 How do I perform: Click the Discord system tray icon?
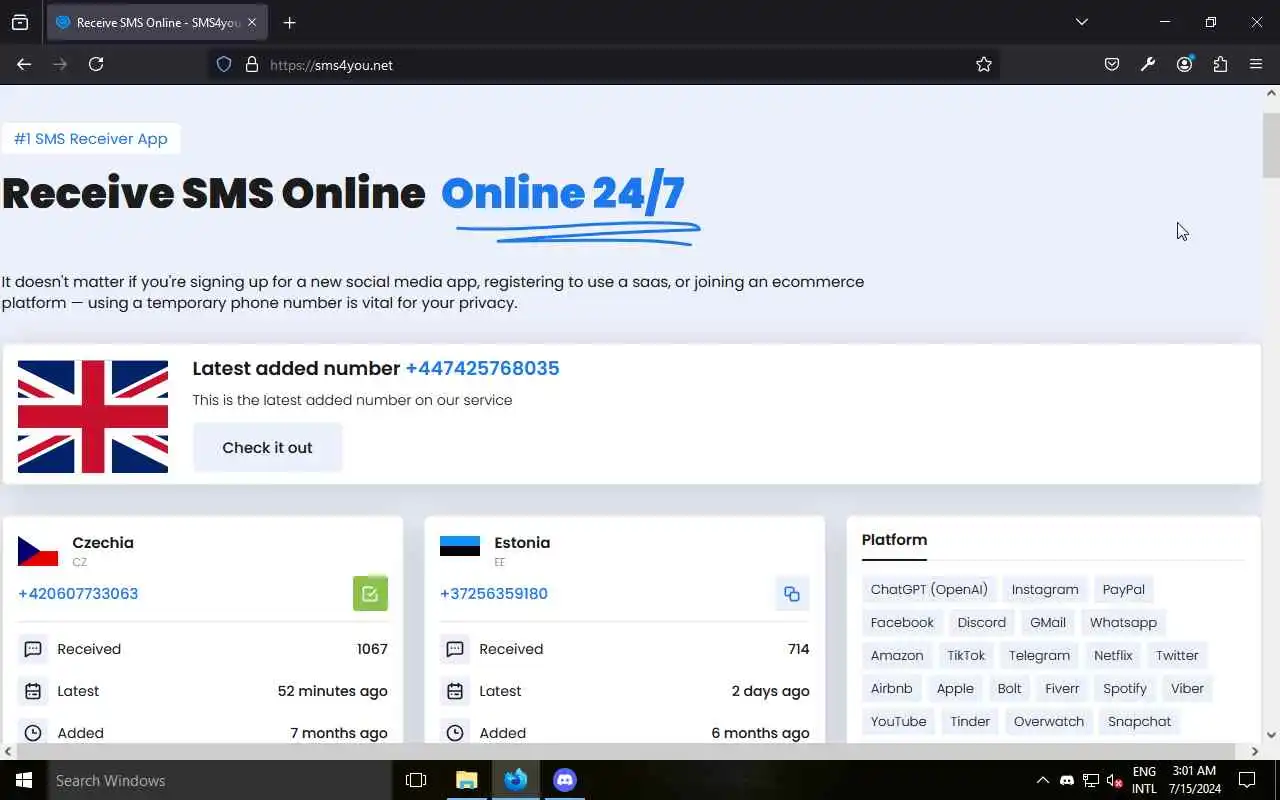[x=1067, y=780]
